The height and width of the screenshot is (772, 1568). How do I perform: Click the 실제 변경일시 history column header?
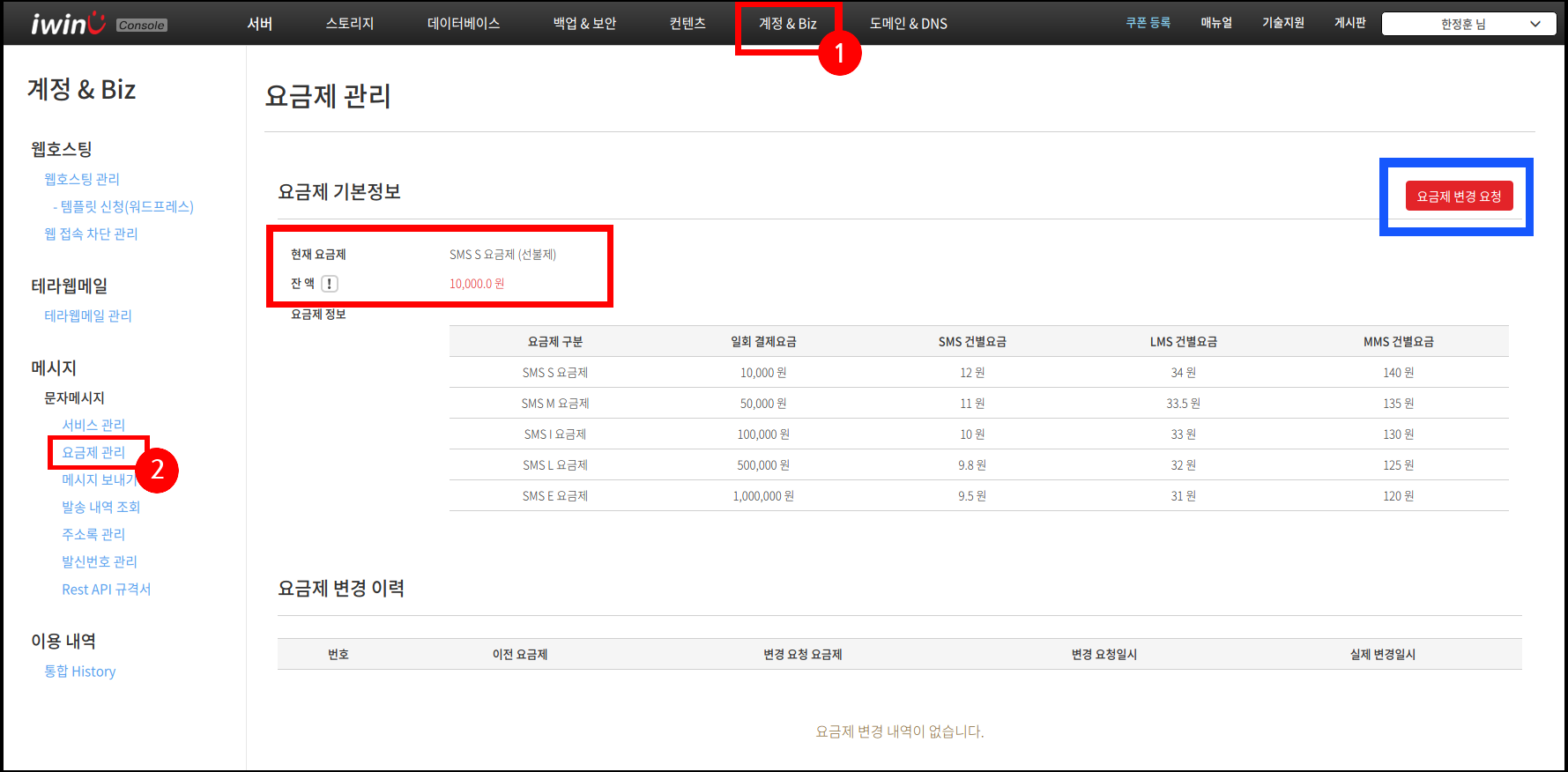tap(1383, 655)
